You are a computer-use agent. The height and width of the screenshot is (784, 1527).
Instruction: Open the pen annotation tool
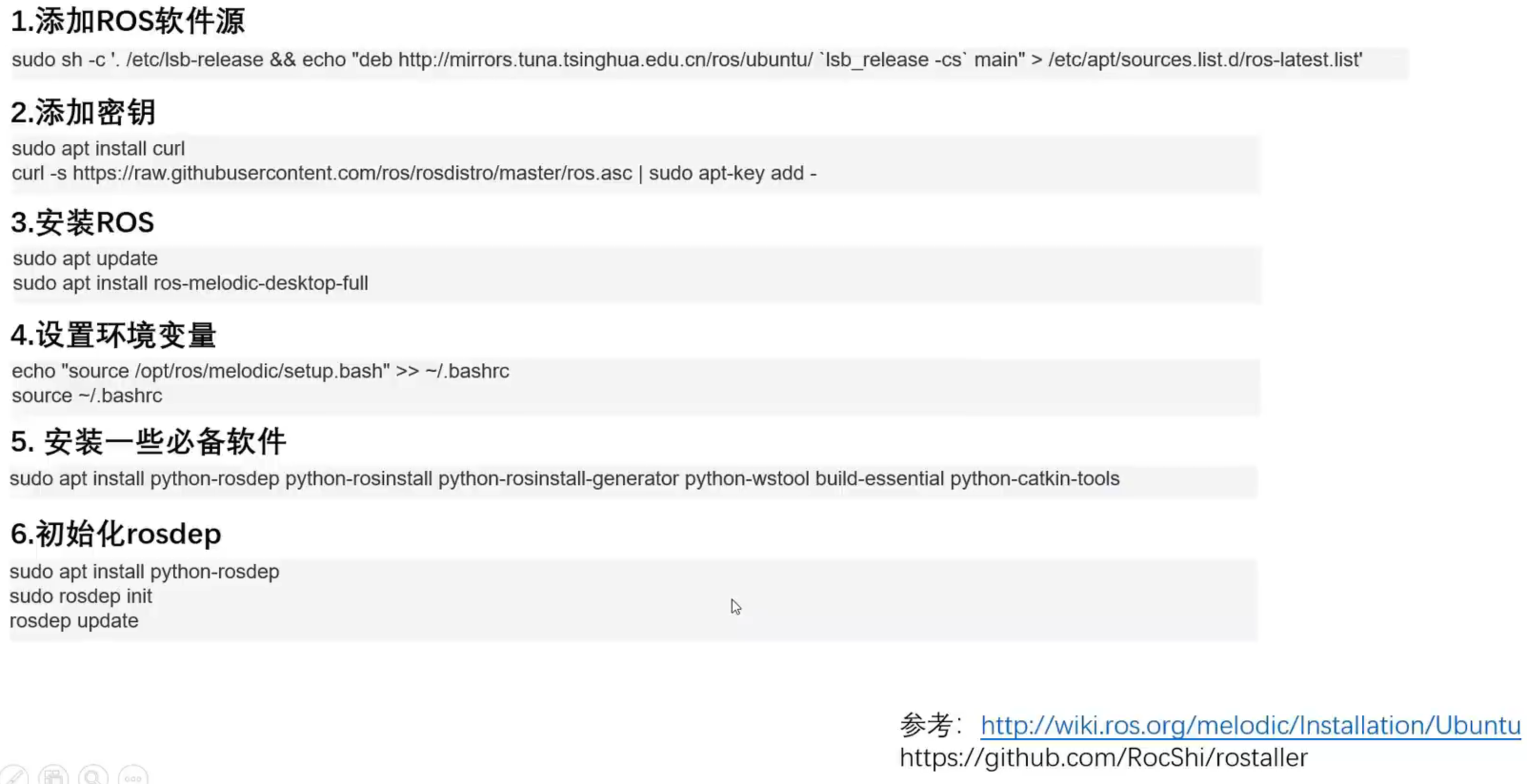14,776
